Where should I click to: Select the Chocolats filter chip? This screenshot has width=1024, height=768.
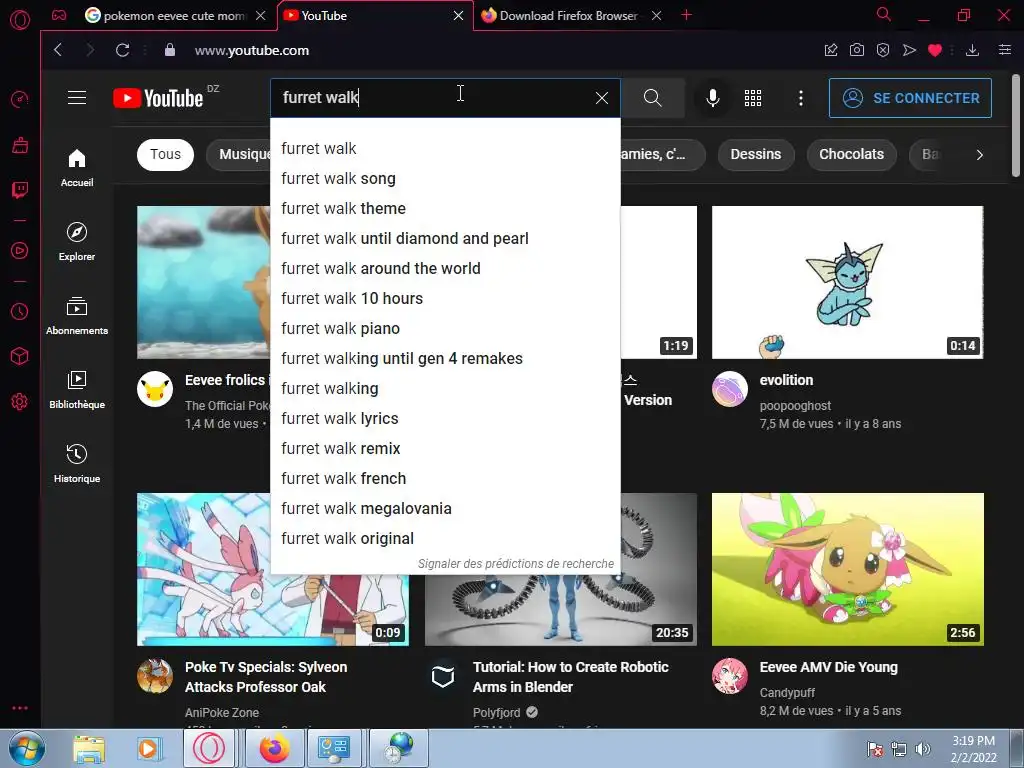tap(852, 155)
